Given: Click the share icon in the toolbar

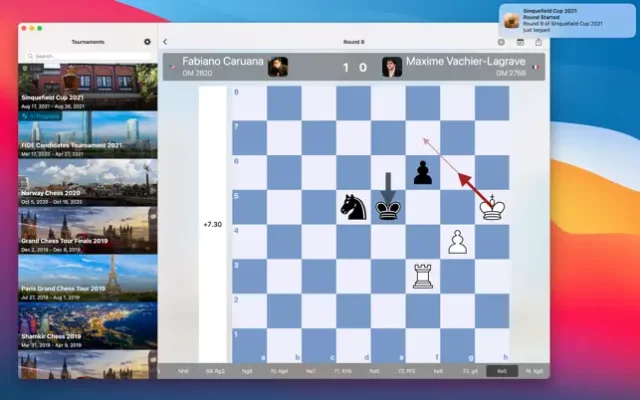Looking at the screenshot, I should pos(540,42).
